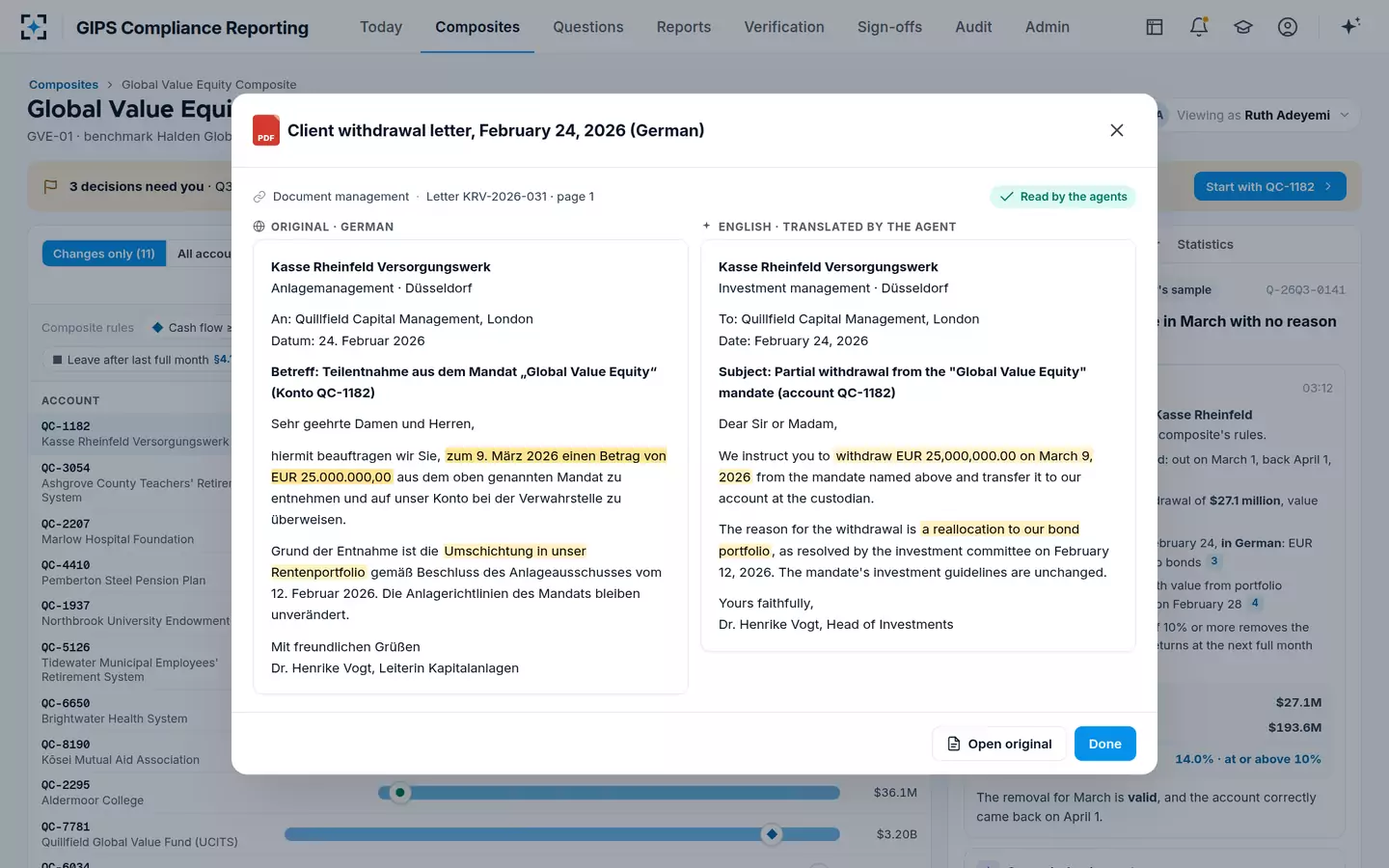Open the graduation cap learning icon
This screenshot has height=868, width=1389.
coord(1243,27)
